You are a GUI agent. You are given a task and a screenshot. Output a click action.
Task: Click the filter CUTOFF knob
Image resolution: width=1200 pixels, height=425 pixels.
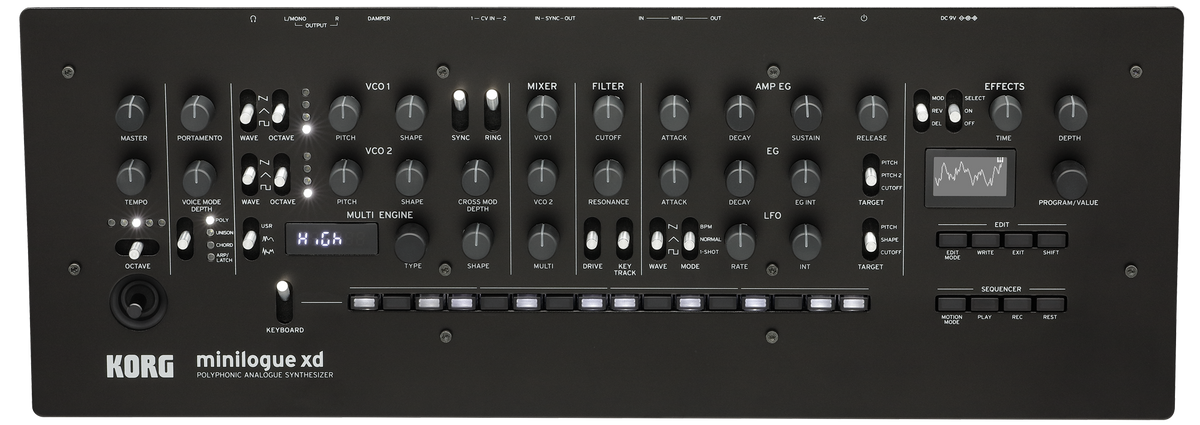pyautogui.click(x=608, y=112)
